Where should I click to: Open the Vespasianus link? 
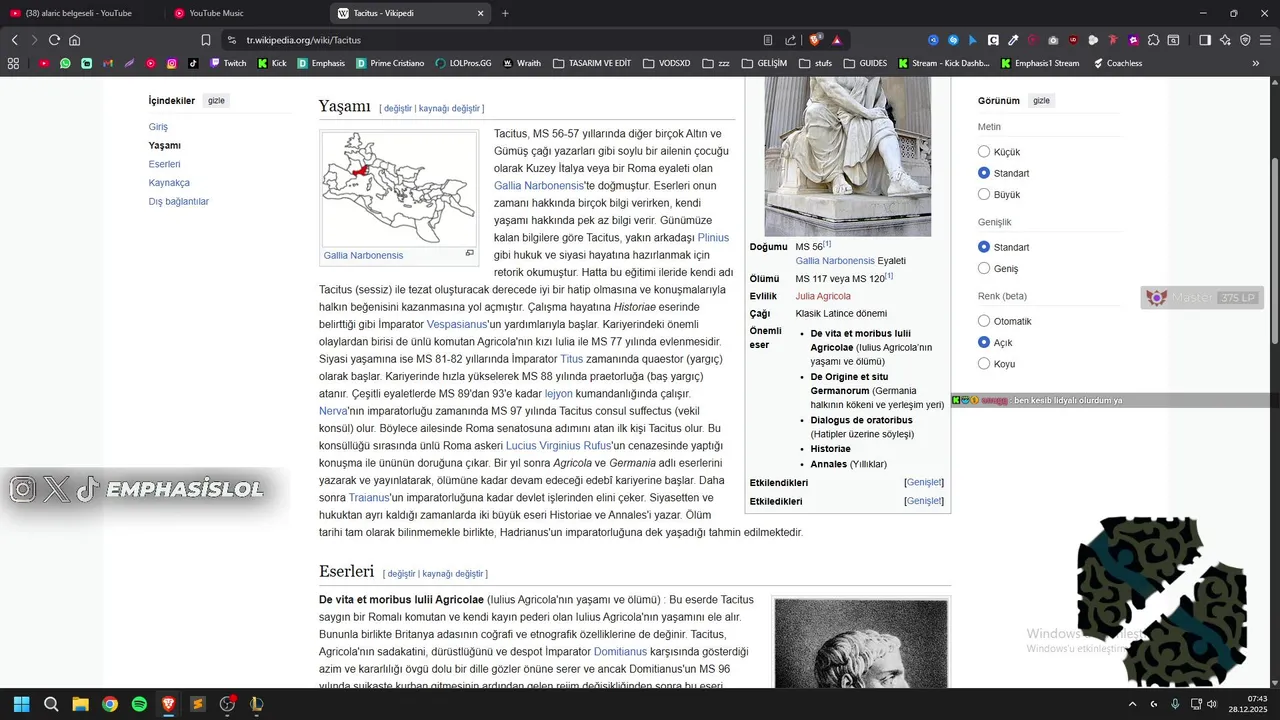point(457,324)
